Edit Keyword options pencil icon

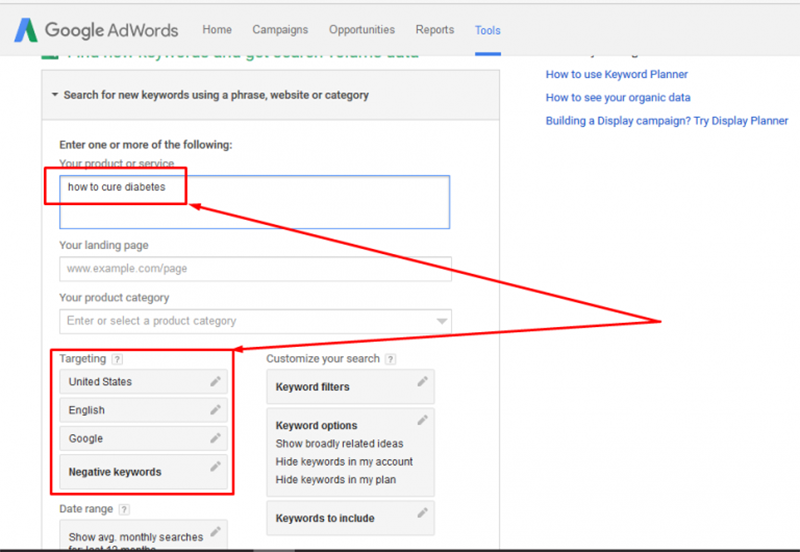click(x=422, y=420)
